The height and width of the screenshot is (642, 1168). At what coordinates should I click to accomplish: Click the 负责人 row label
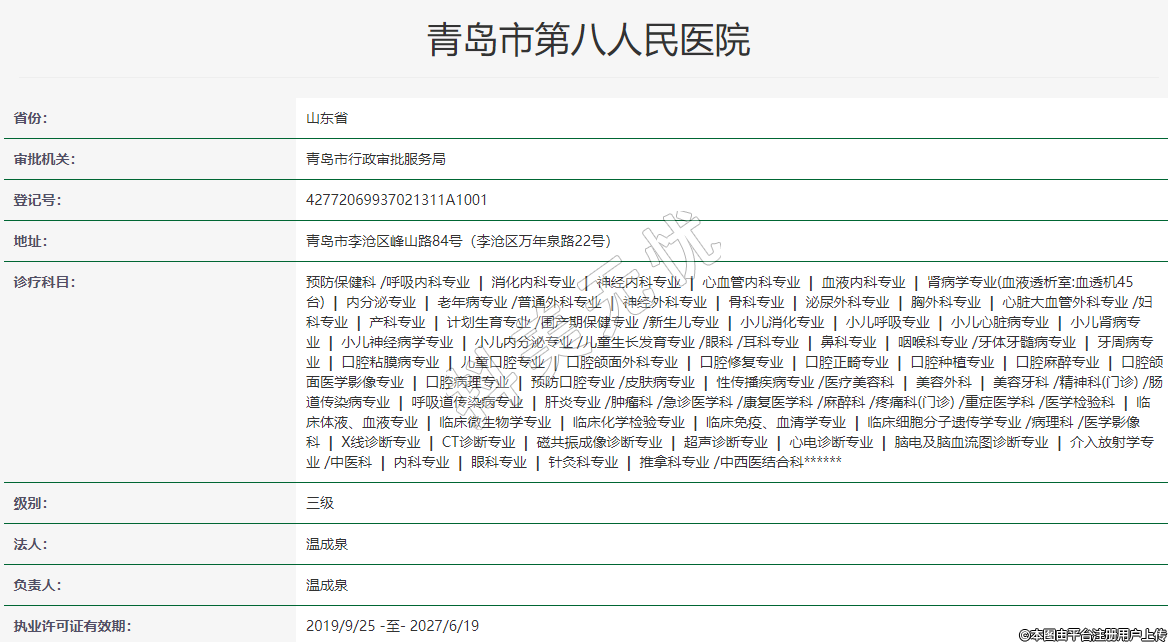tap(37, 585)
